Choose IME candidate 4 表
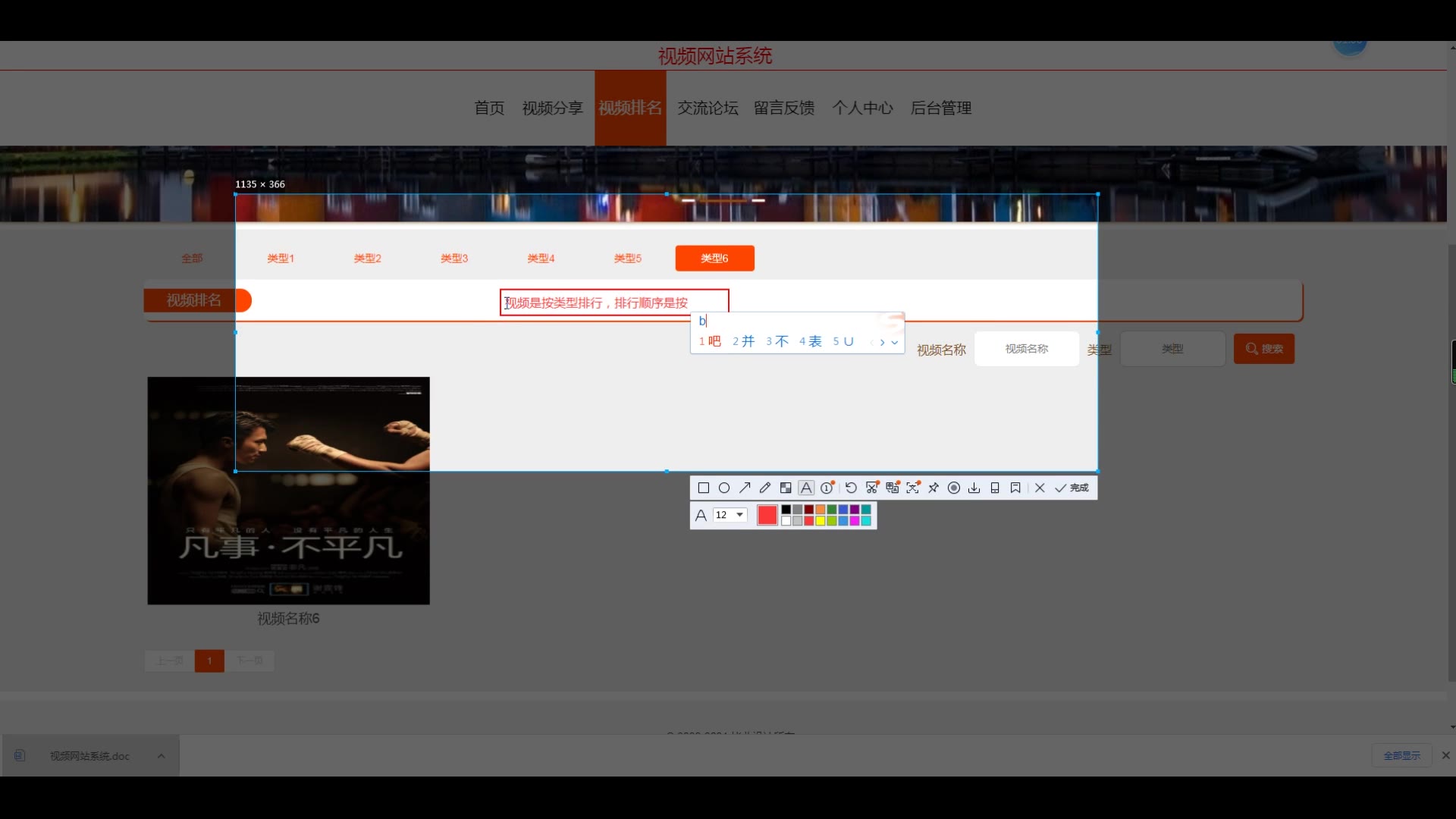The image size is (1456, 819). coord(811,341)
